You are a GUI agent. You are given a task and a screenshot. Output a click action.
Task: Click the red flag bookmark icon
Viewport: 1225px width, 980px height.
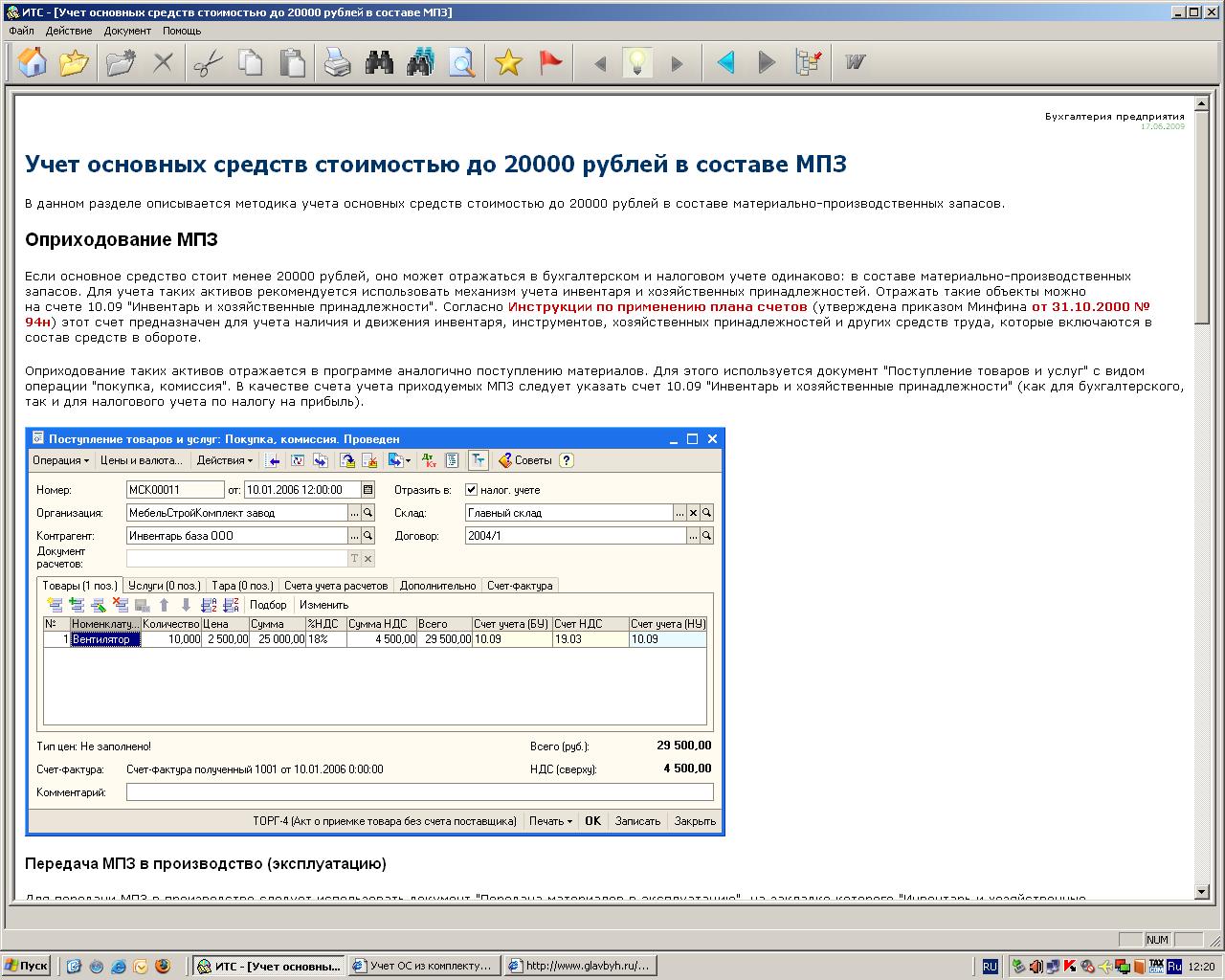point(550,63)
